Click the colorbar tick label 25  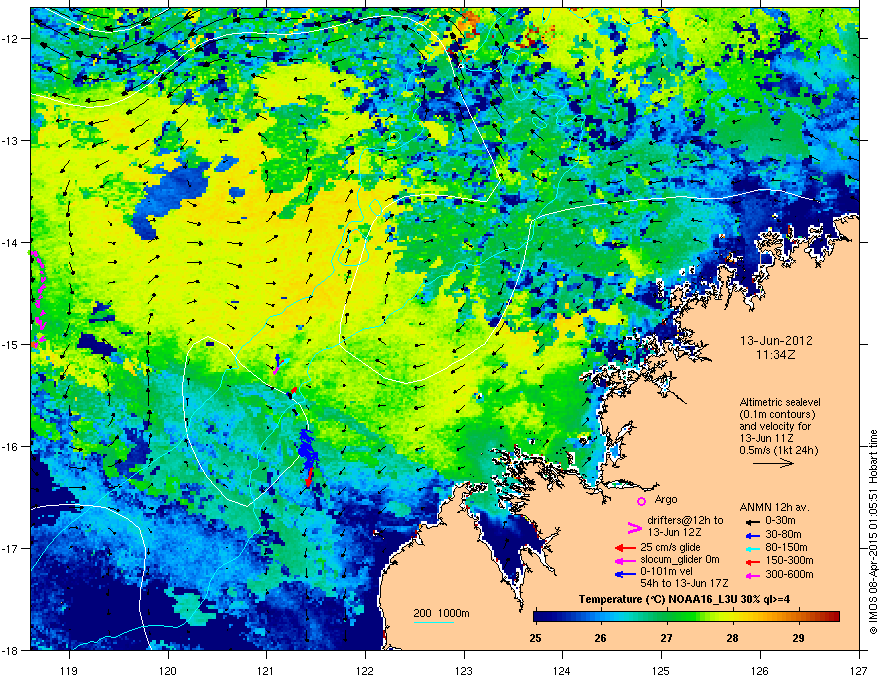tap(535, 638)
